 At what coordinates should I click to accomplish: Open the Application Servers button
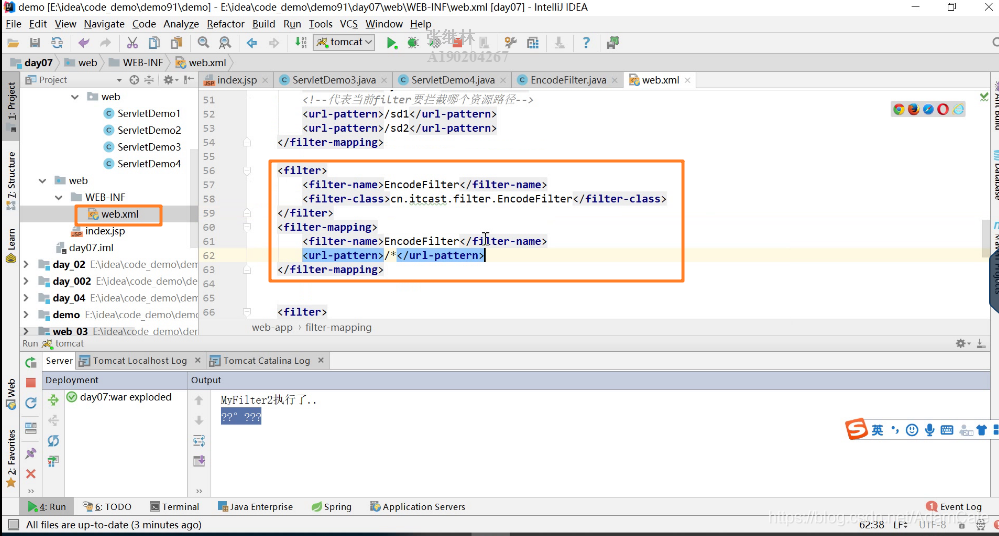tap(418, 507)
